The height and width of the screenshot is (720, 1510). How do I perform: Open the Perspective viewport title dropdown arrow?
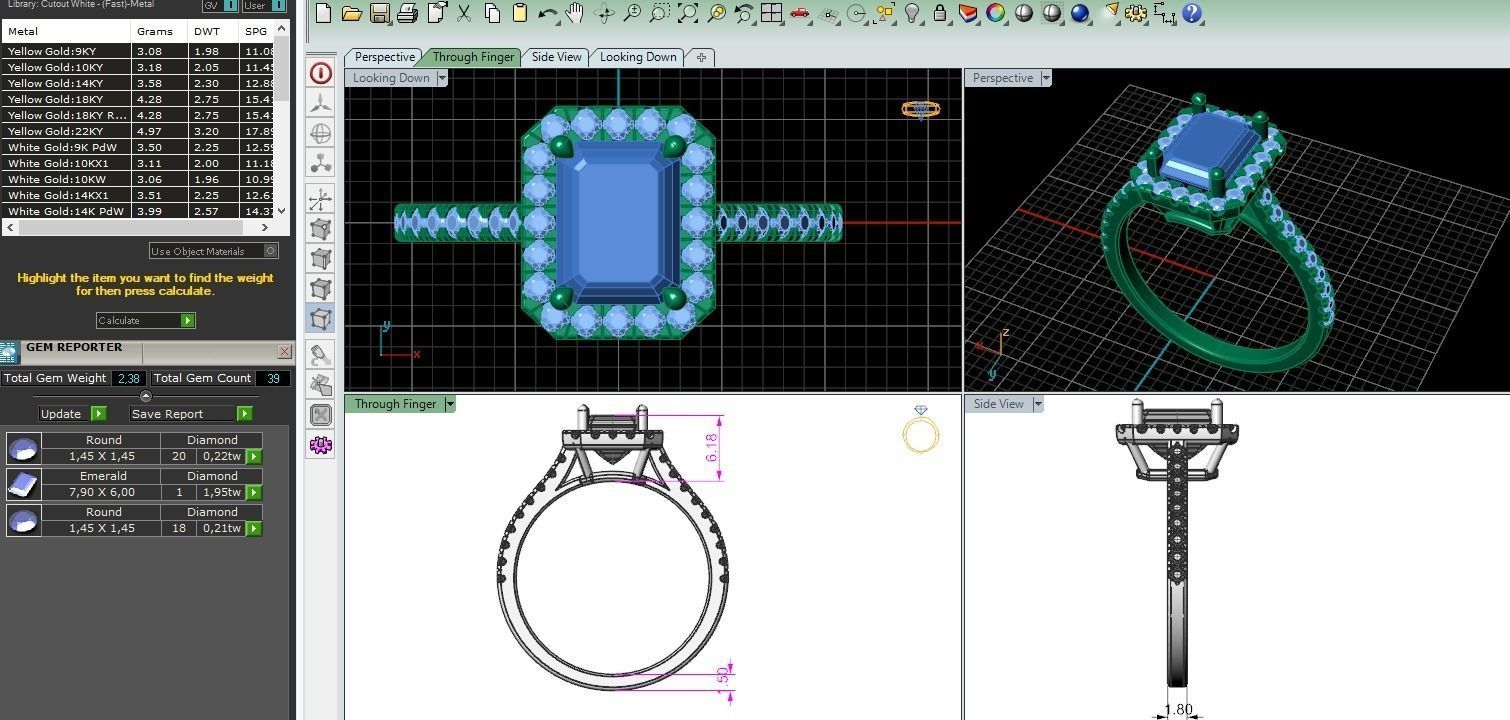coord(1046,78)
